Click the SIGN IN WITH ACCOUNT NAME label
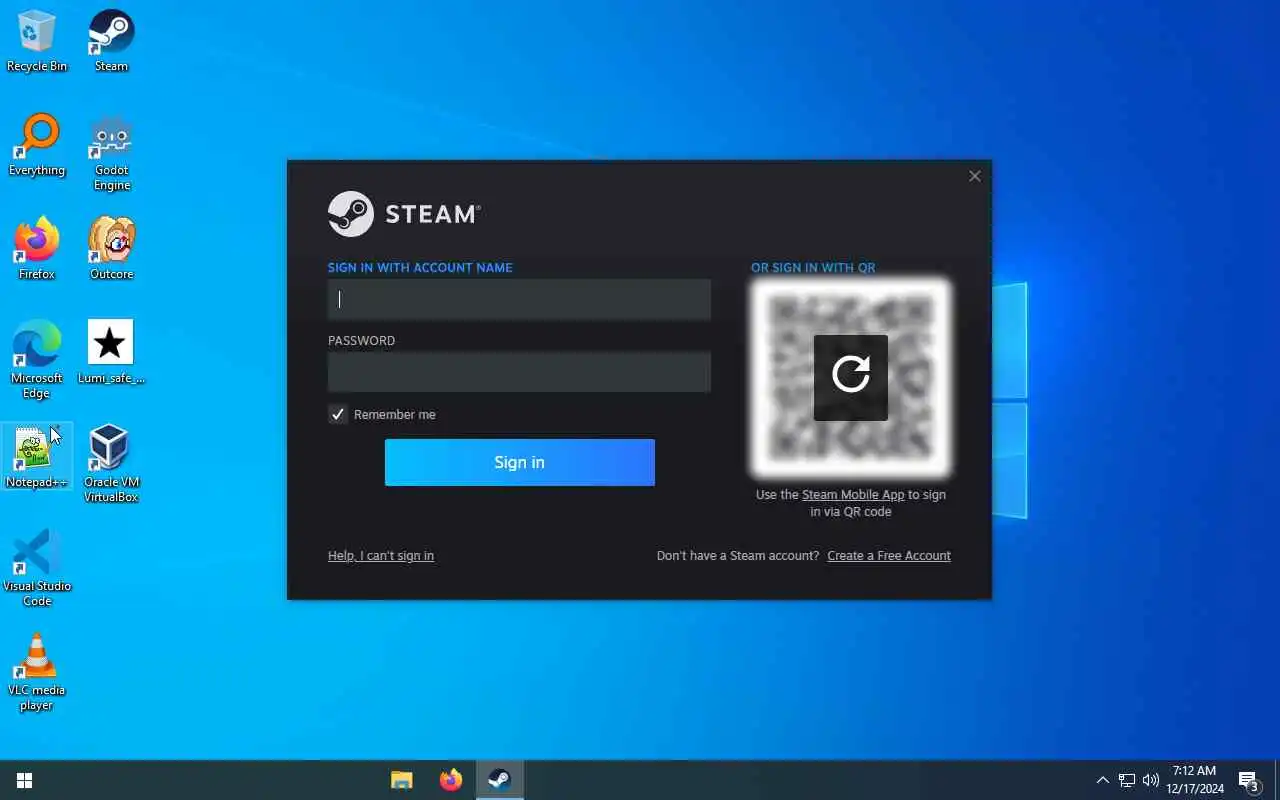 pyautogui.click(x=420, y=268)
